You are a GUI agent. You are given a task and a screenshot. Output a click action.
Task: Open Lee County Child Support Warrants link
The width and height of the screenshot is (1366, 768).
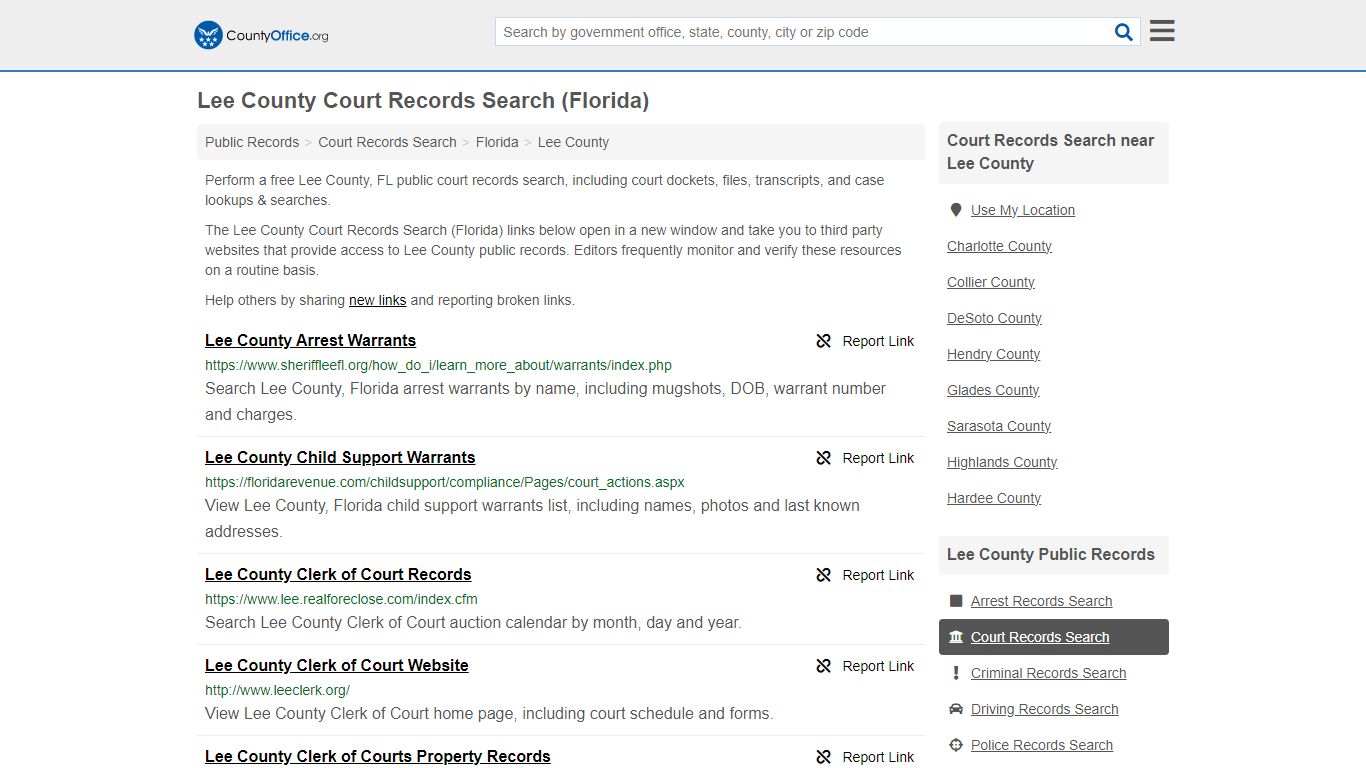point(340,458)
